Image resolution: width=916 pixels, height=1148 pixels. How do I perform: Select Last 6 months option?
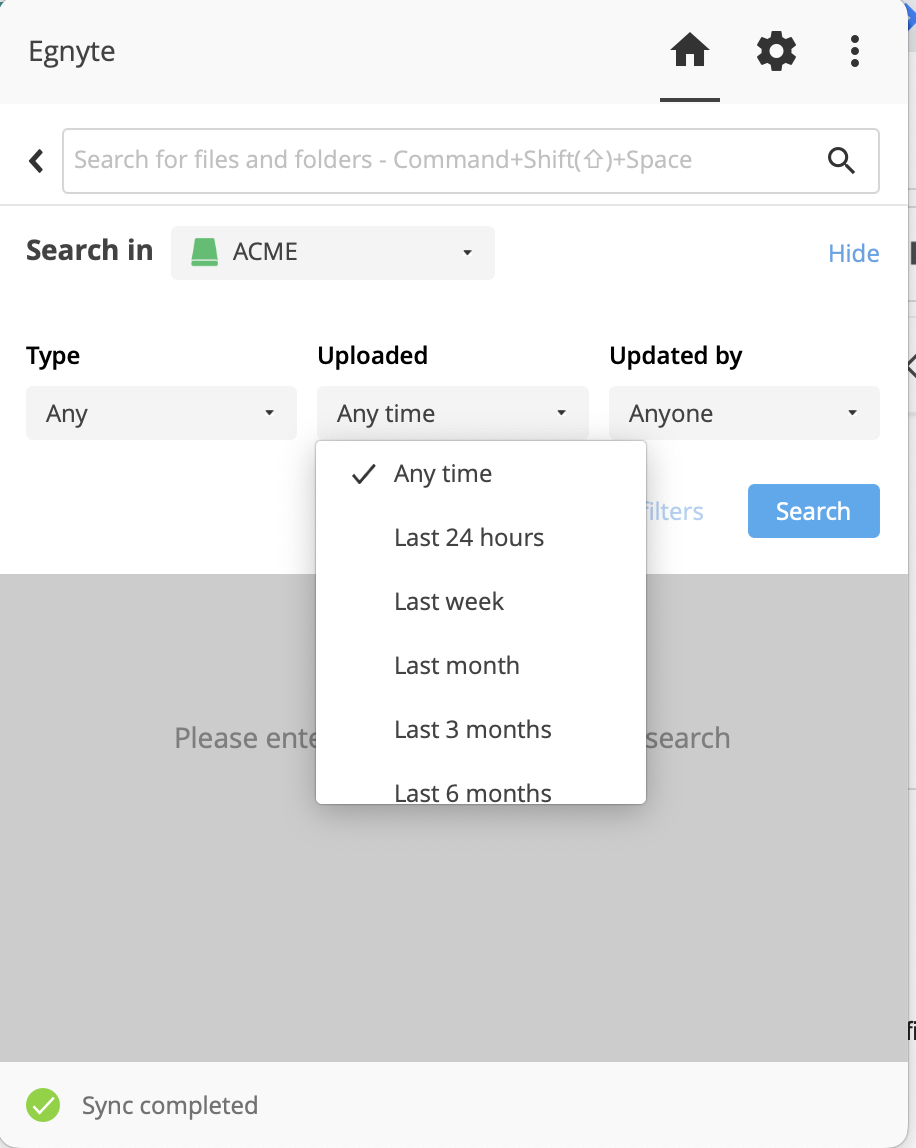[473, 792]
